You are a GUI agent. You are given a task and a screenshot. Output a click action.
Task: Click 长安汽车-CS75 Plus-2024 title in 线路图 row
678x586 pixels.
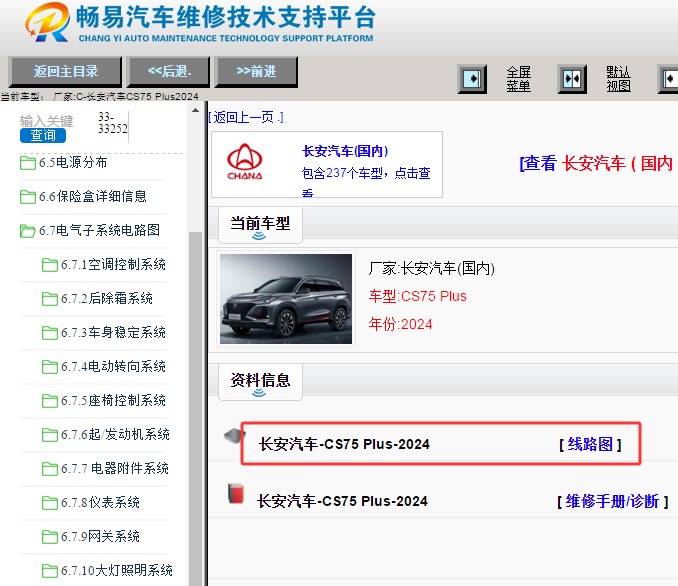tap(344, 444)
